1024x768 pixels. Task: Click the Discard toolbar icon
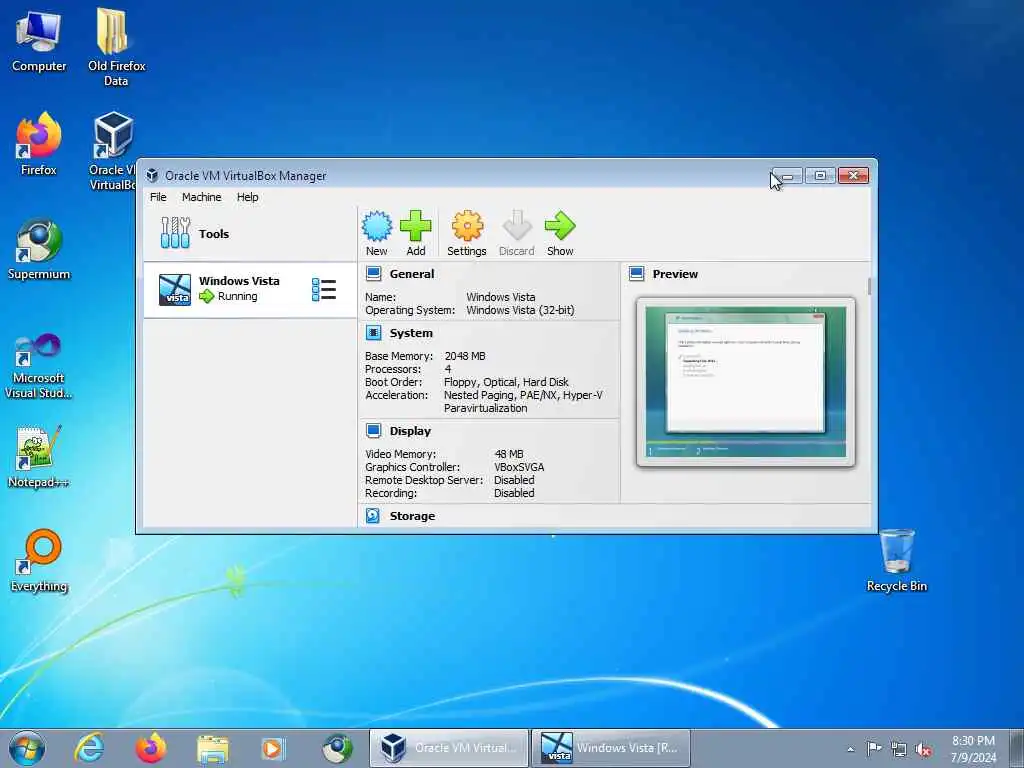[517, 226]
